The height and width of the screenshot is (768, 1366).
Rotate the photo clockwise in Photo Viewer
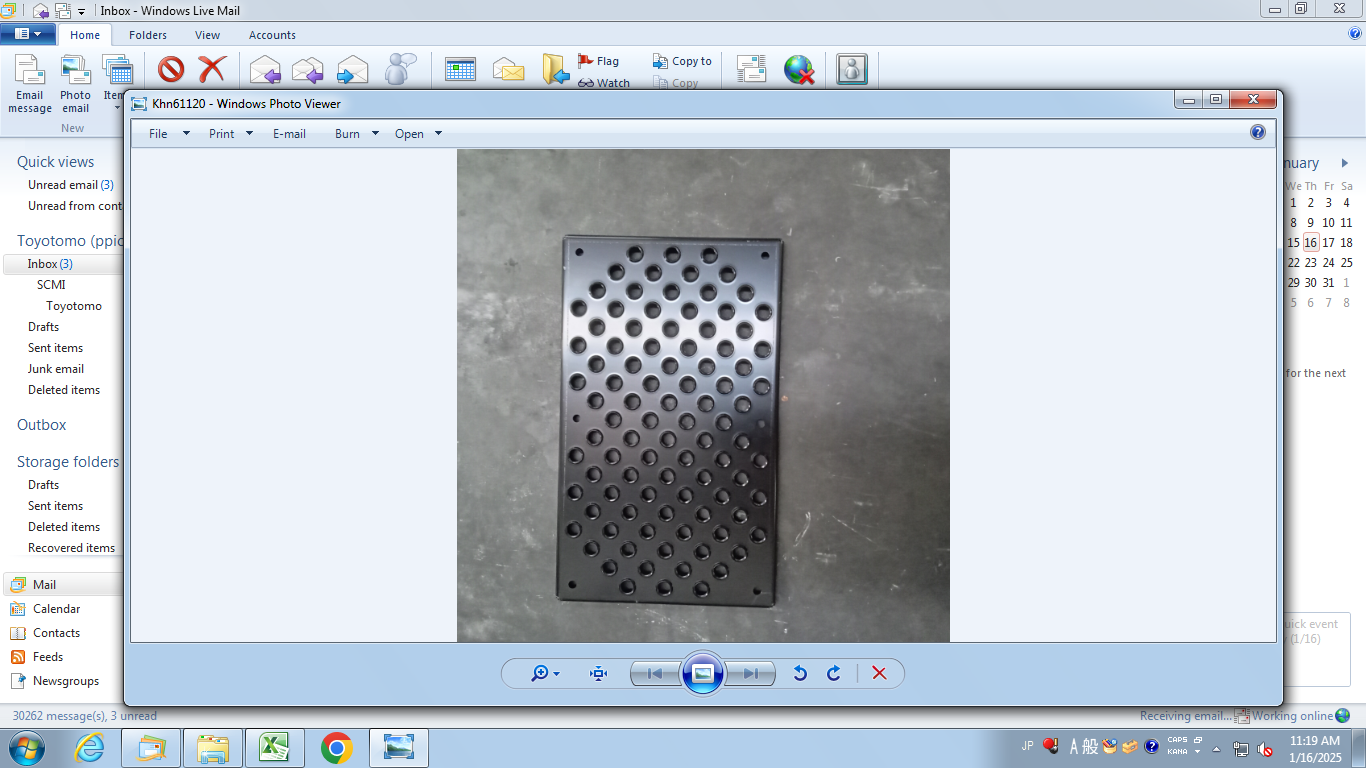tap(834, 673)
